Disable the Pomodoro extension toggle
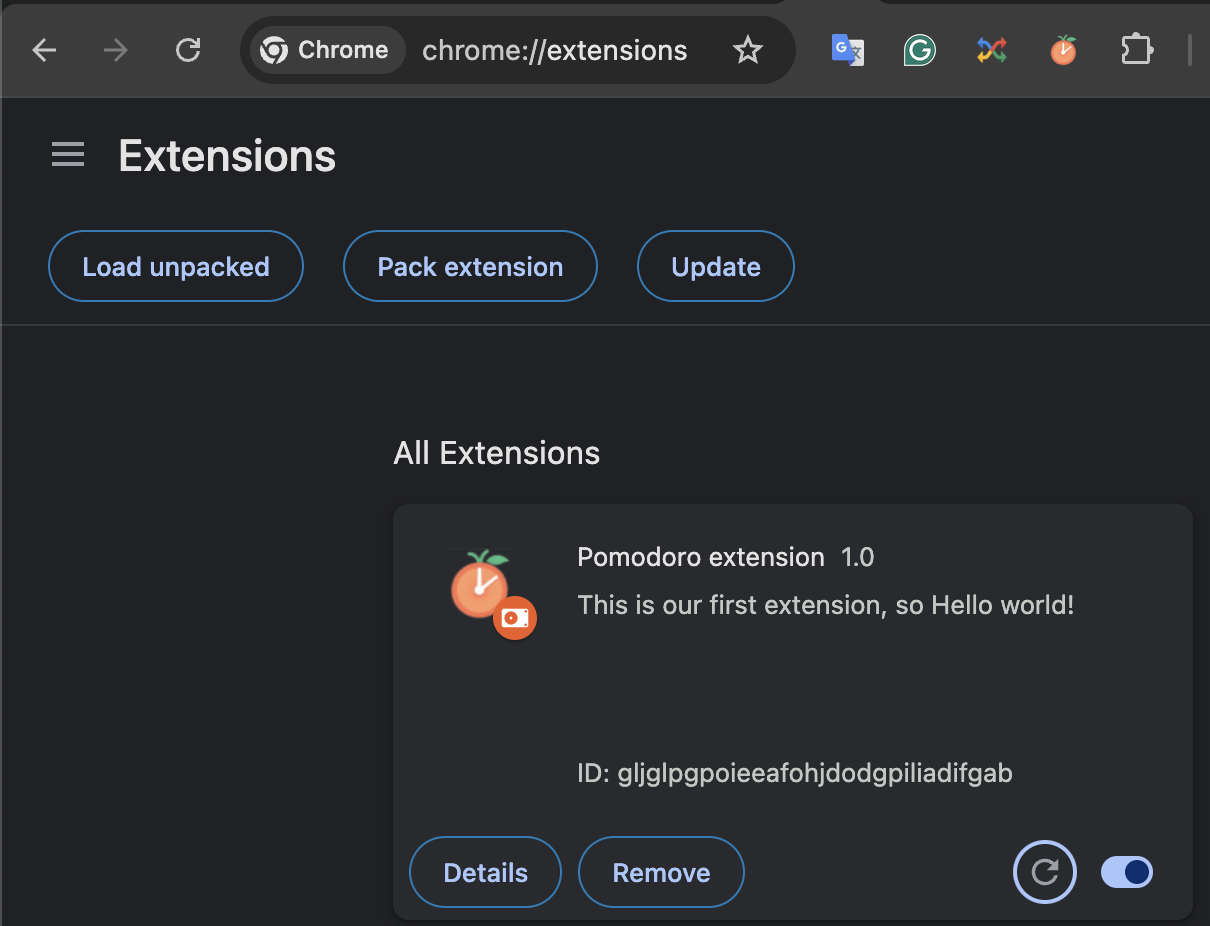This screenshot has width=1210, height=926. (x=1127, y=873)
